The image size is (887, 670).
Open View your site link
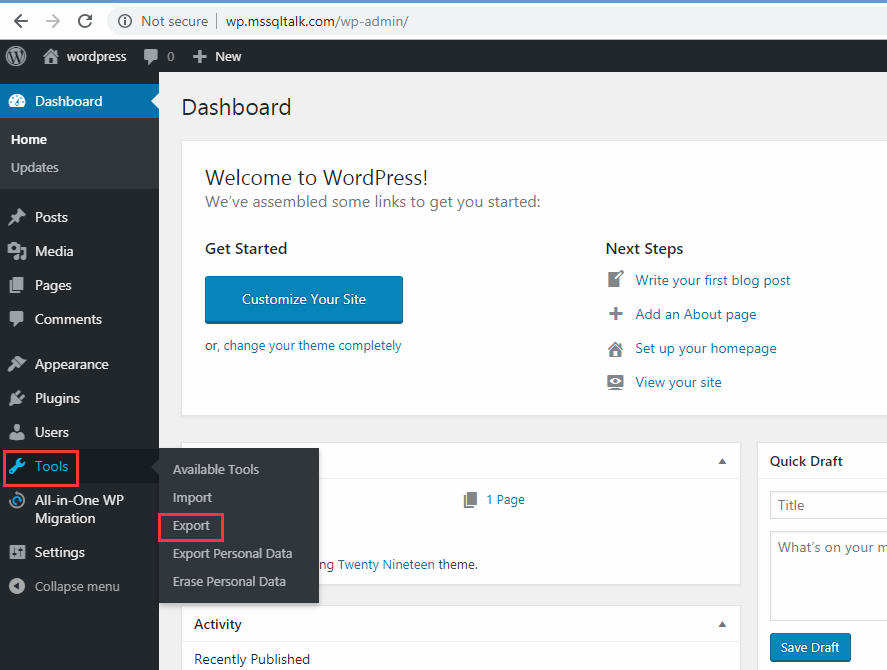(x=678, y=383)
